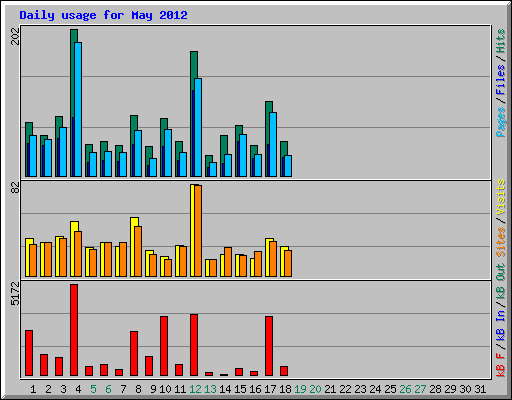512x400 pixels.
Task: Click the yellow visits bar for day 8
Action: 133,247
